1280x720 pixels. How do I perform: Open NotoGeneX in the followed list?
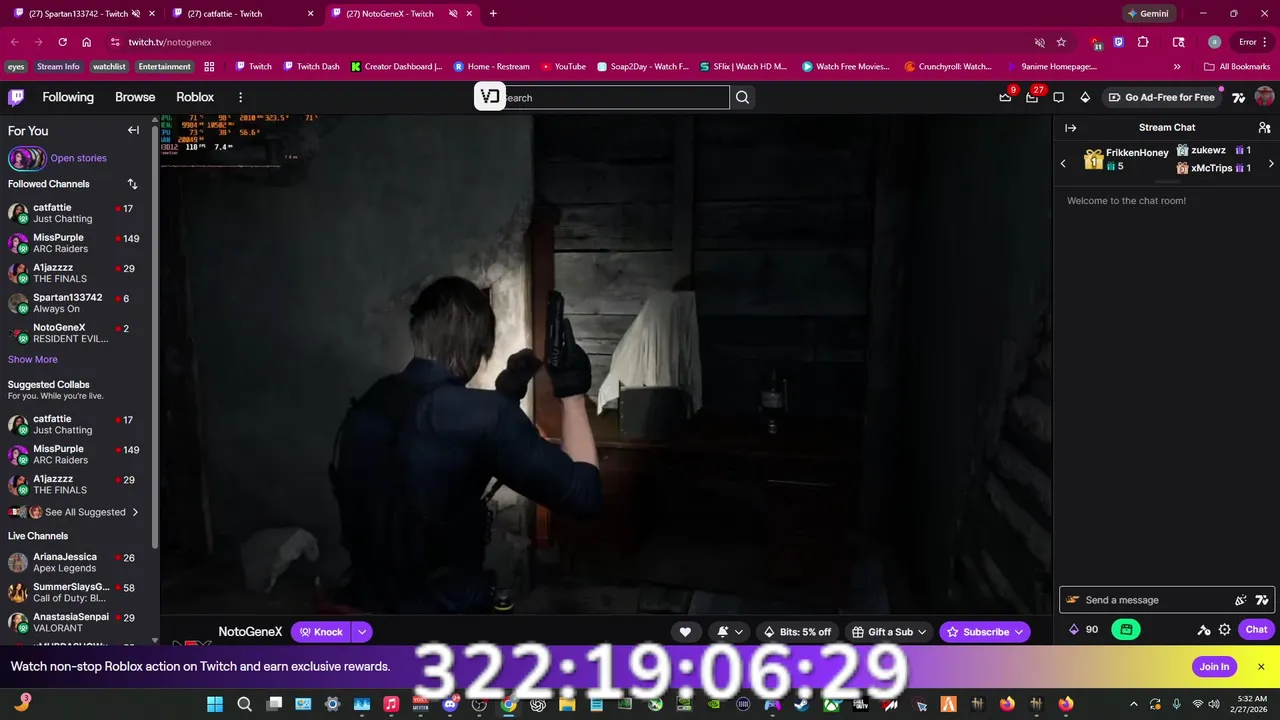click(76, 333)
